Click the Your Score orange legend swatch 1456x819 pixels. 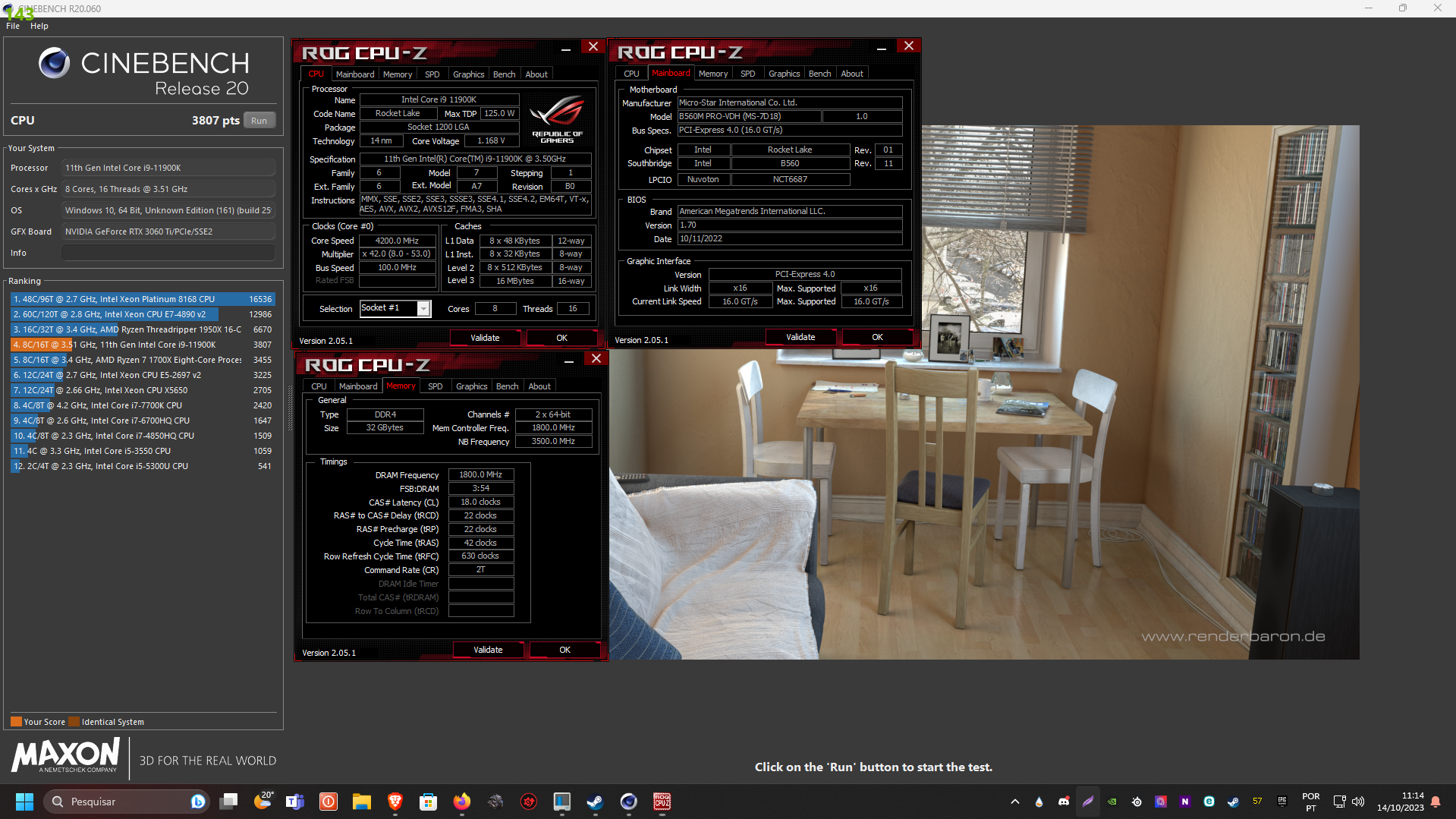tap(16, 722)
